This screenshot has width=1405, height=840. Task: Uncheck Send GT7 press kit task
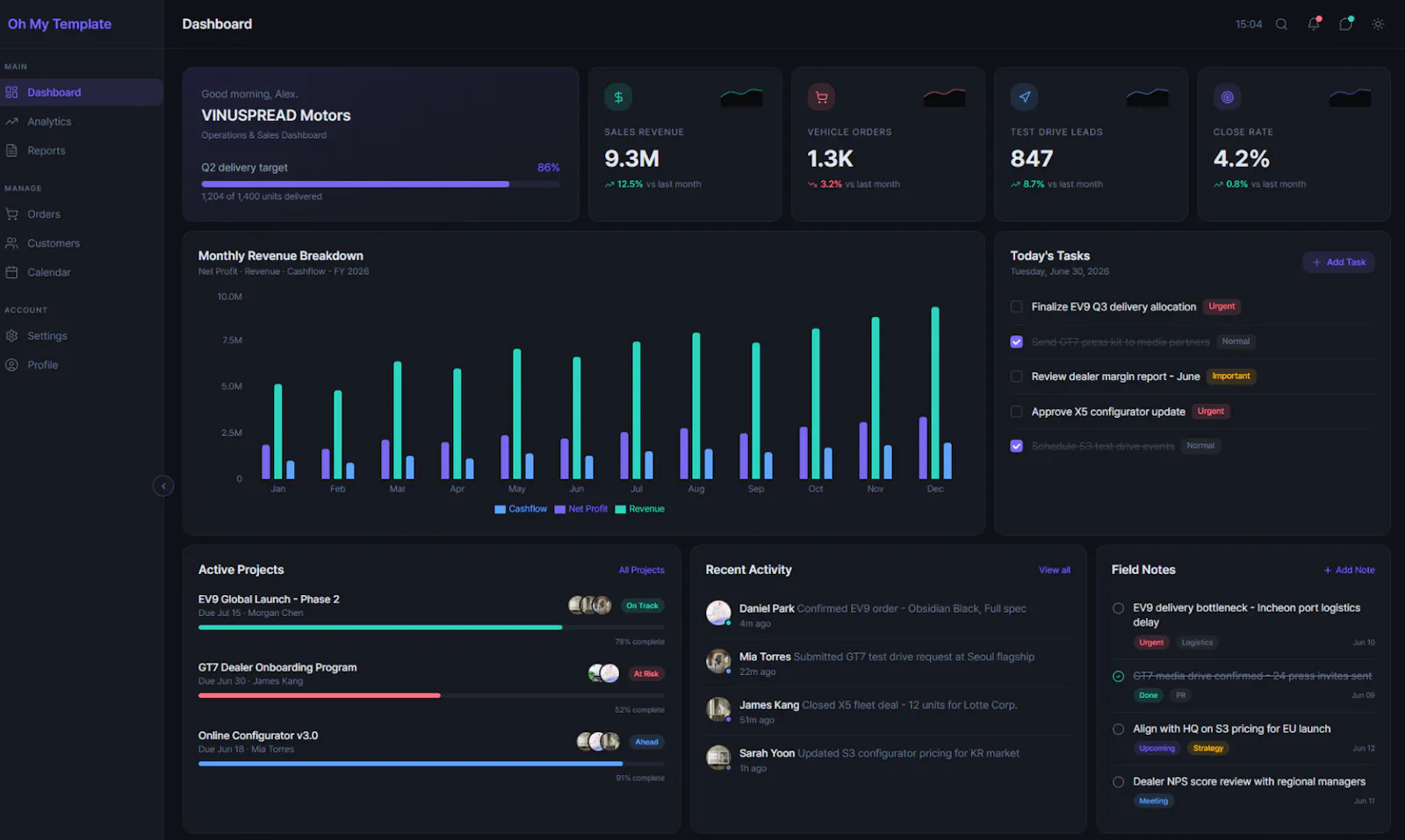coord(1016,341)
